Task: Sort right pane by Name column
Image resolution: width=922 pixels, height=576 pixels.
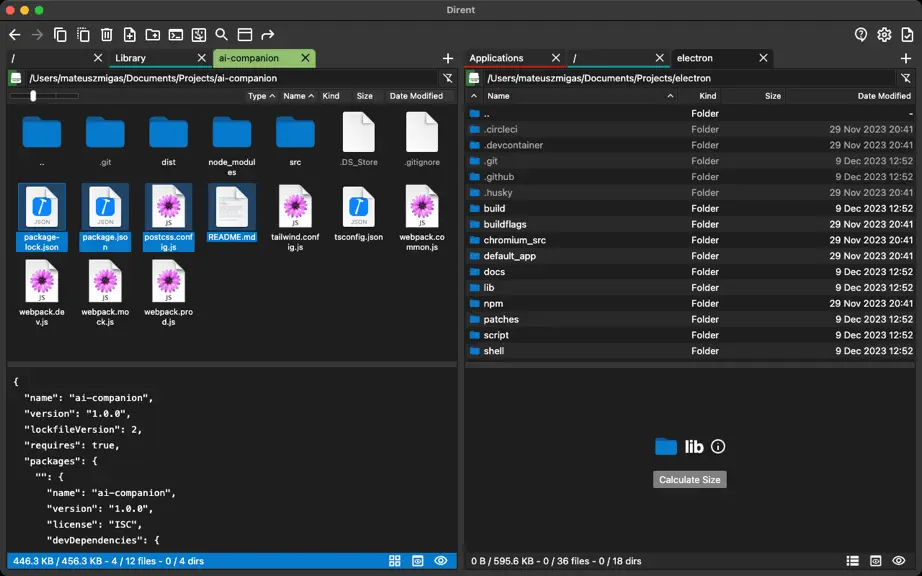Action: (580, 96)
